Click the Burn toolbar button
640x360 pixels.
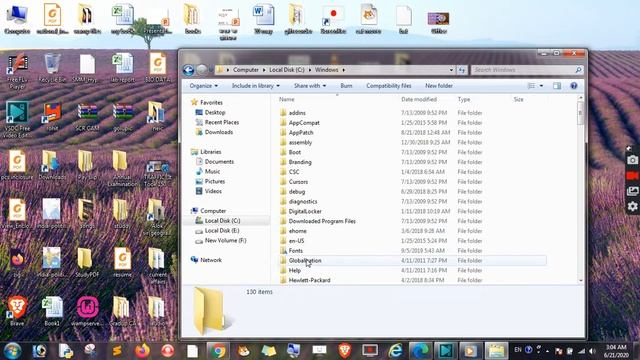coord(346,86)
